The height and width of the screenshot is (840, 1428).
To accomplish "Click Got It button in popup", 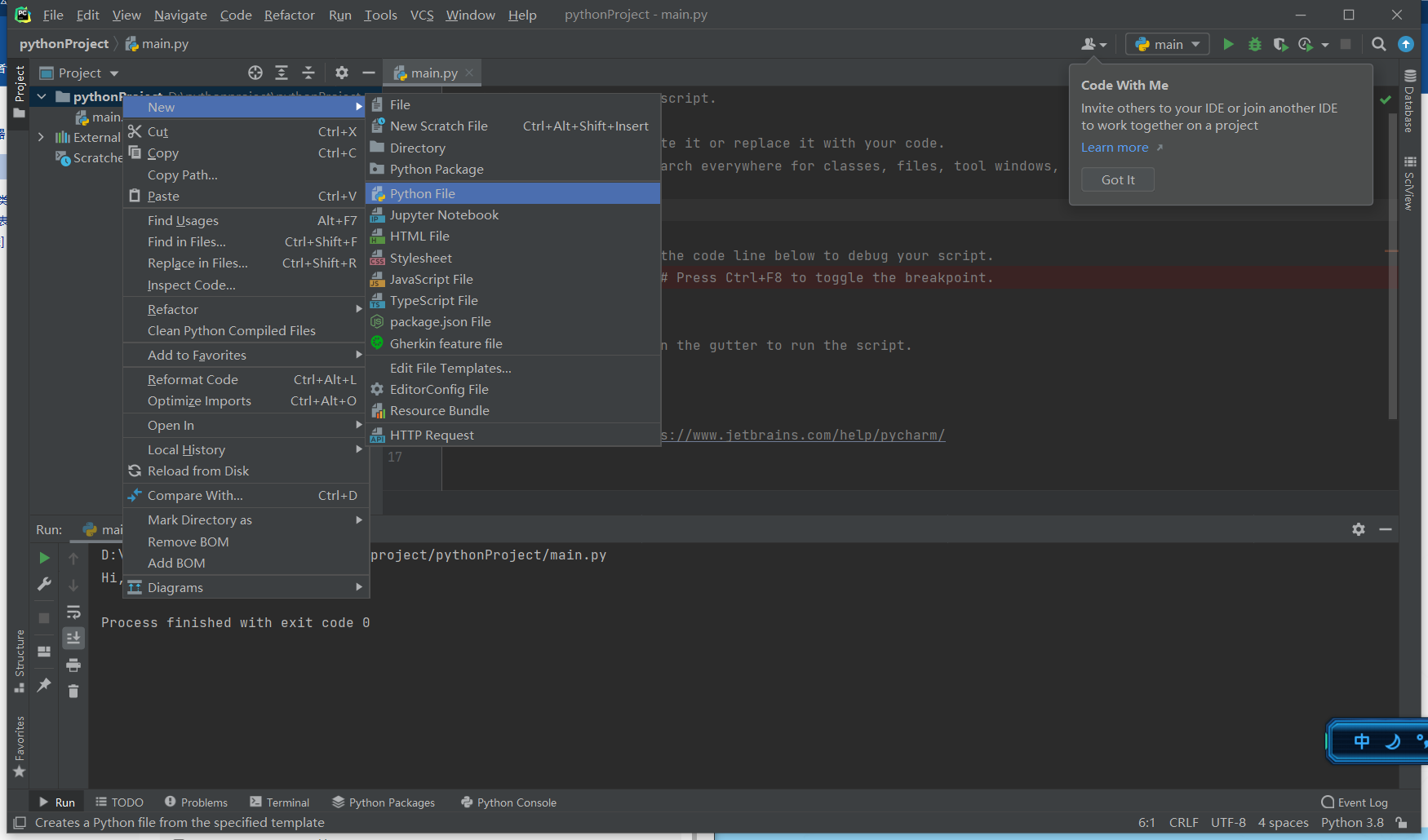I will pos(1118,179).
